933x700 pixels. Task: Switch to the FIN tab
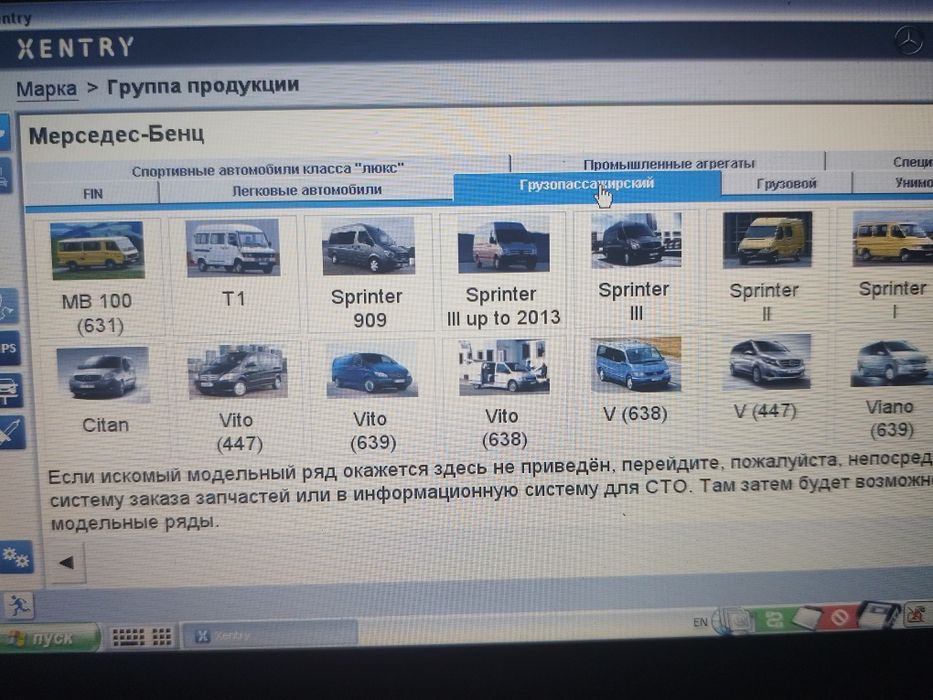point(93,193)
